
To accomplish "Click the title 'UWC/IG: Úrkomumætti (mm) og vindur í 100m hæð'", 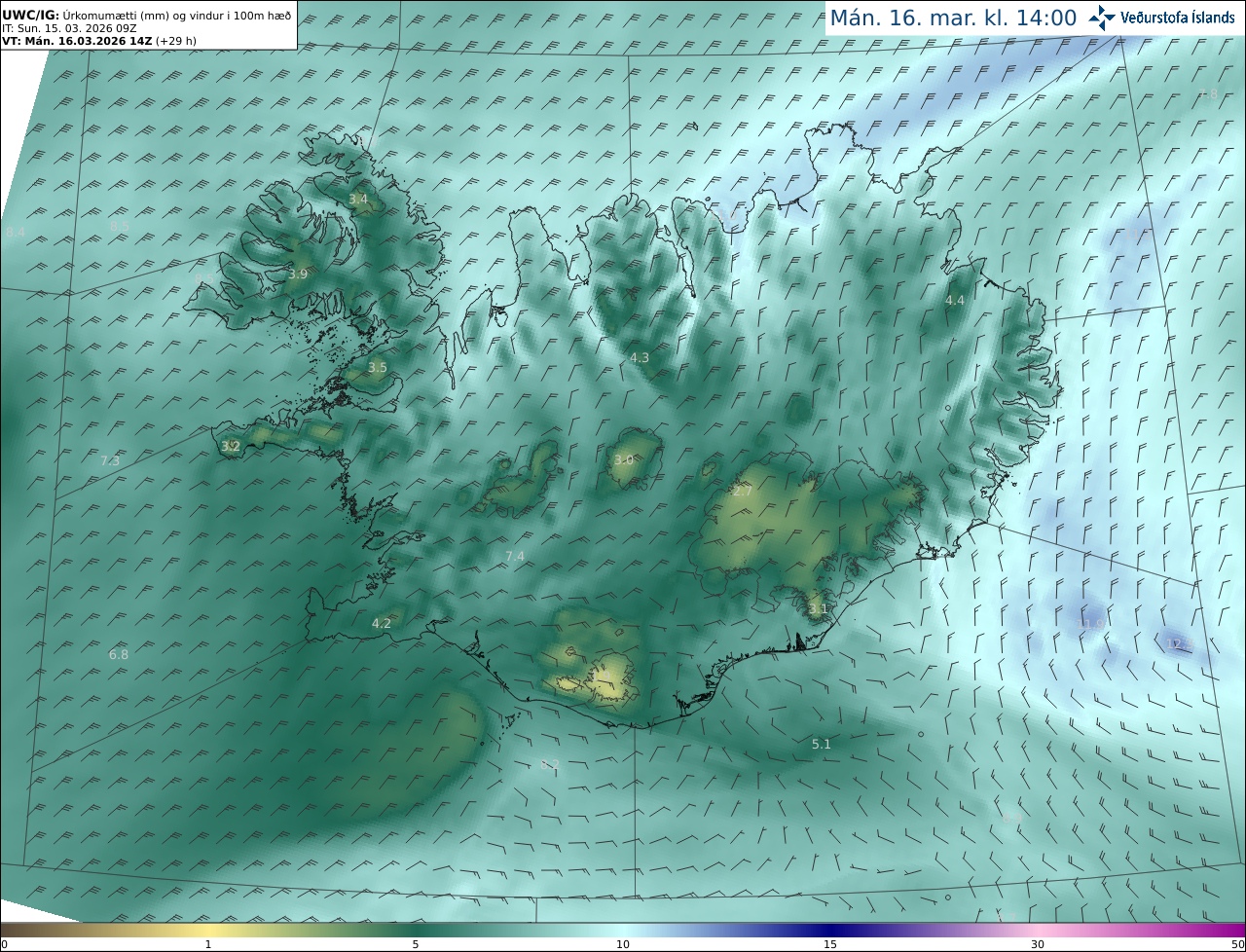I will (x=147, y=16).
